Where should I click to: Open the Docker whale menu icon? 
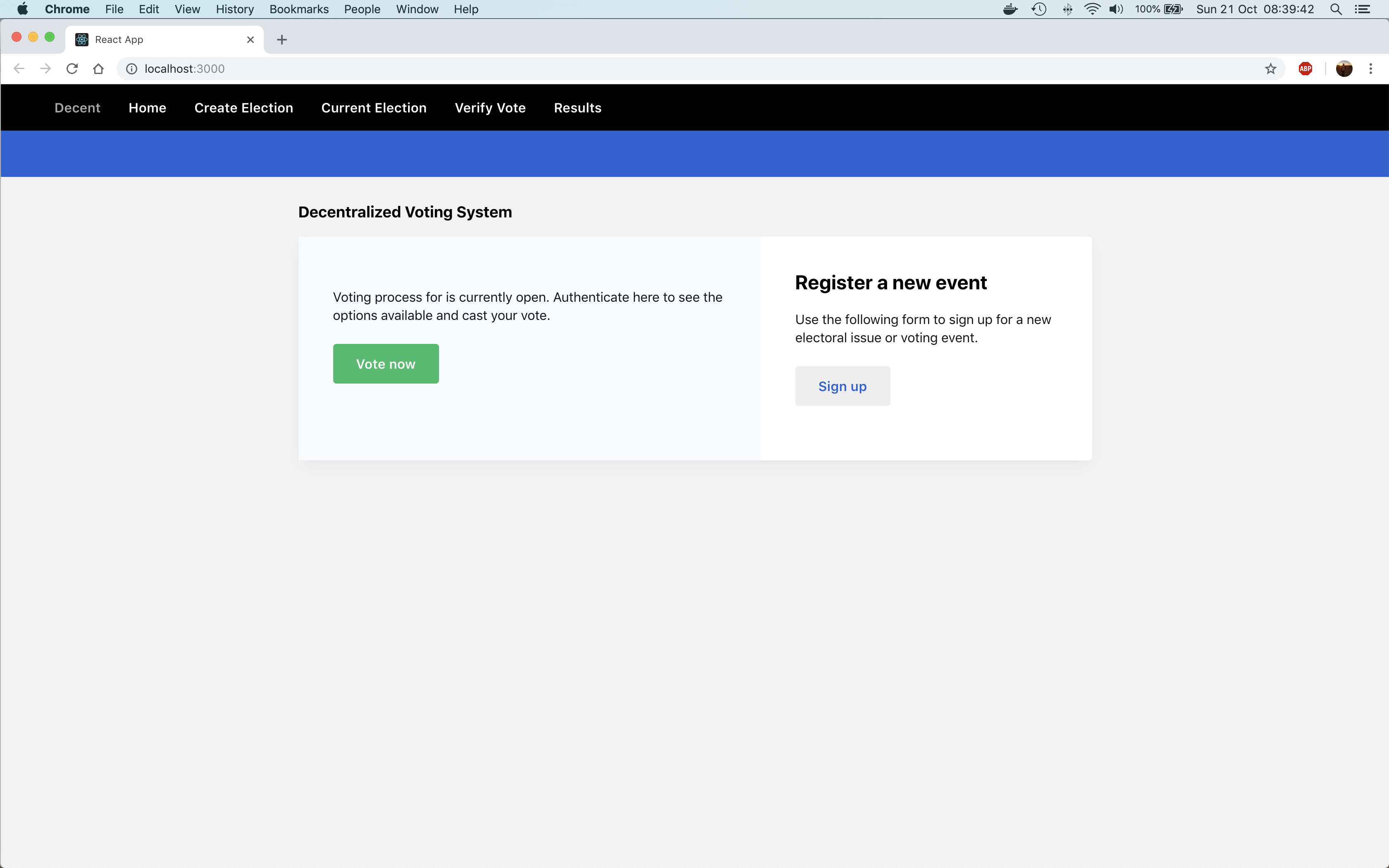pos(1010,9)
